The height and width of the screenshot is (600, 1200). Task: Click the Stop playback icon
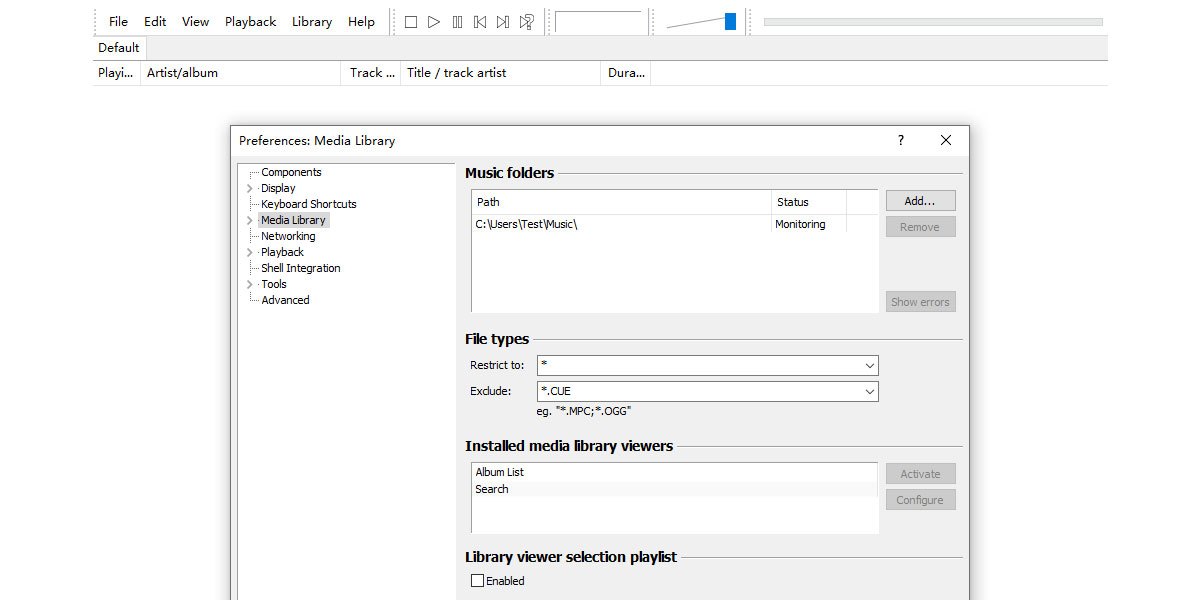410,21
